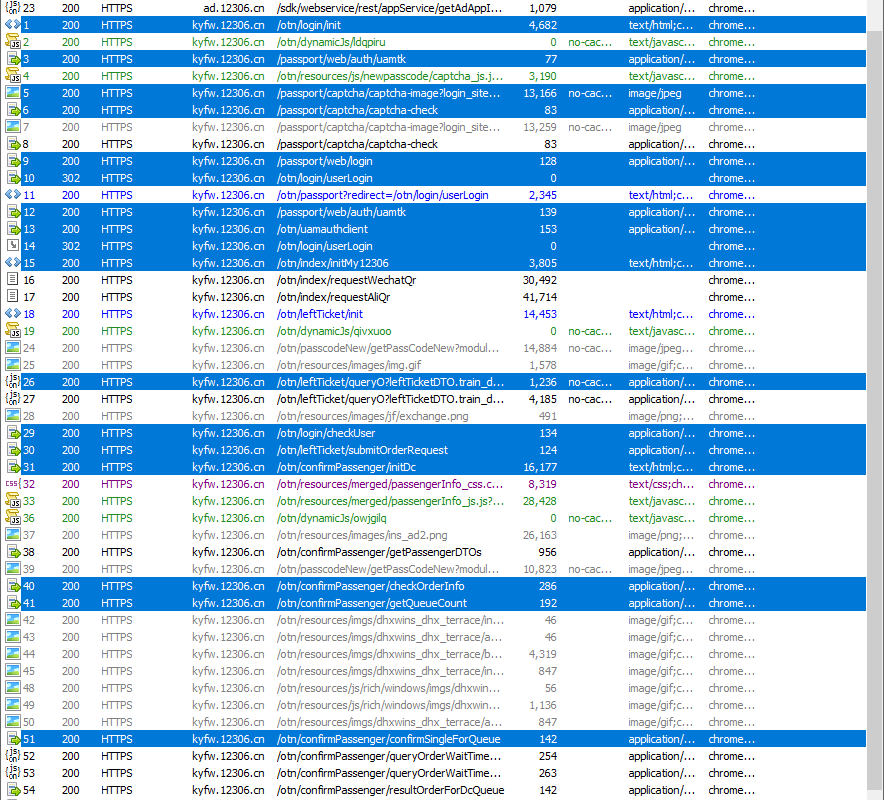Click the script icon for session 2 ldqpiru
The image size is (884, 800).
12,42
